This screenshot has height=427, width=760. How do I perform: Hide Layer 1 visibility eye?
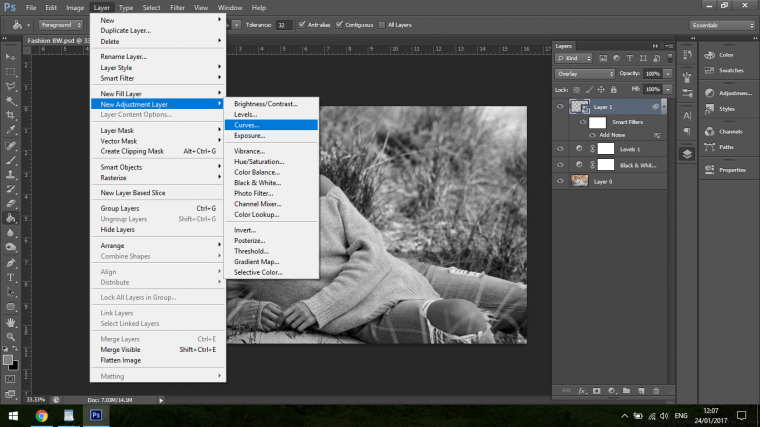(x=560, y=107)
